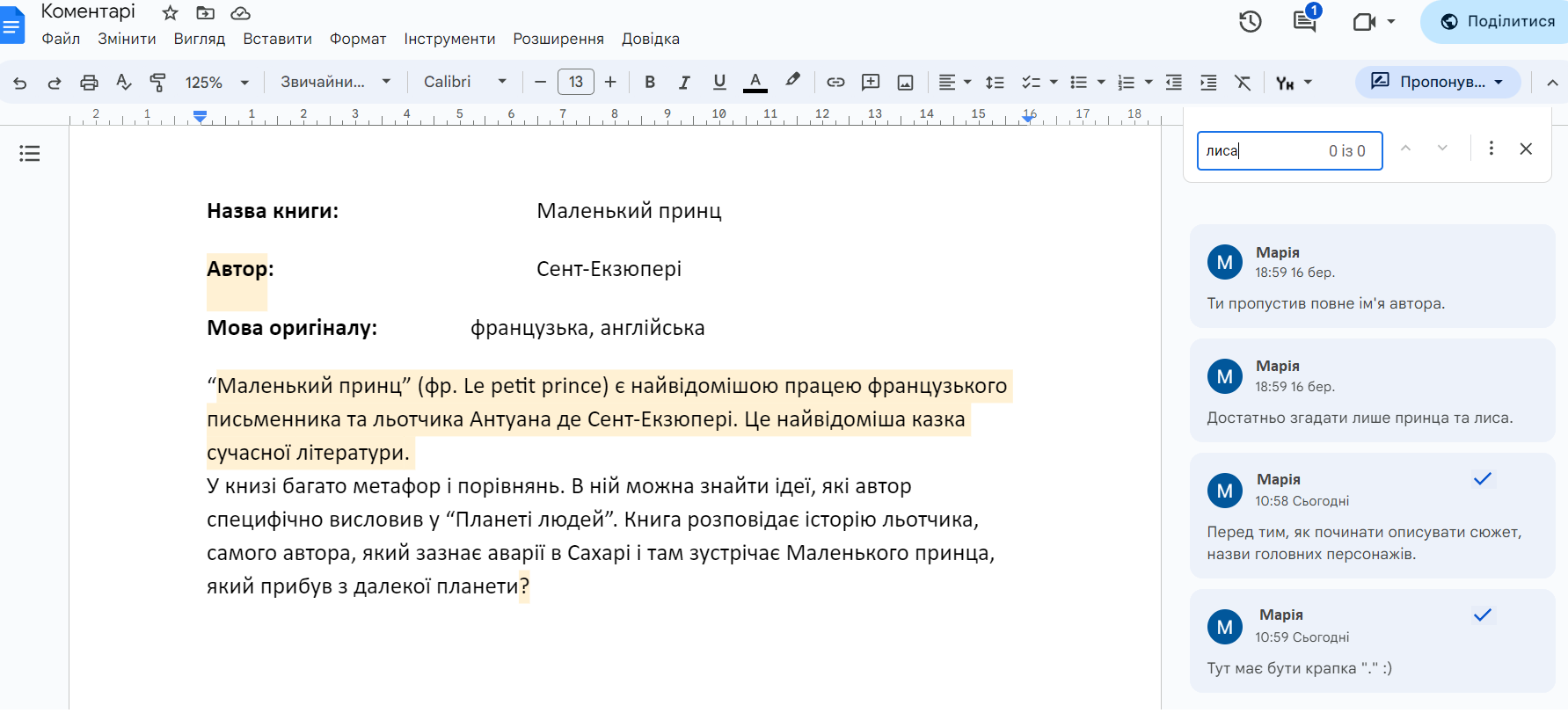Toggle italic formatting
This screenshot has width=1568, height=713.
click(x=684, y=83)
